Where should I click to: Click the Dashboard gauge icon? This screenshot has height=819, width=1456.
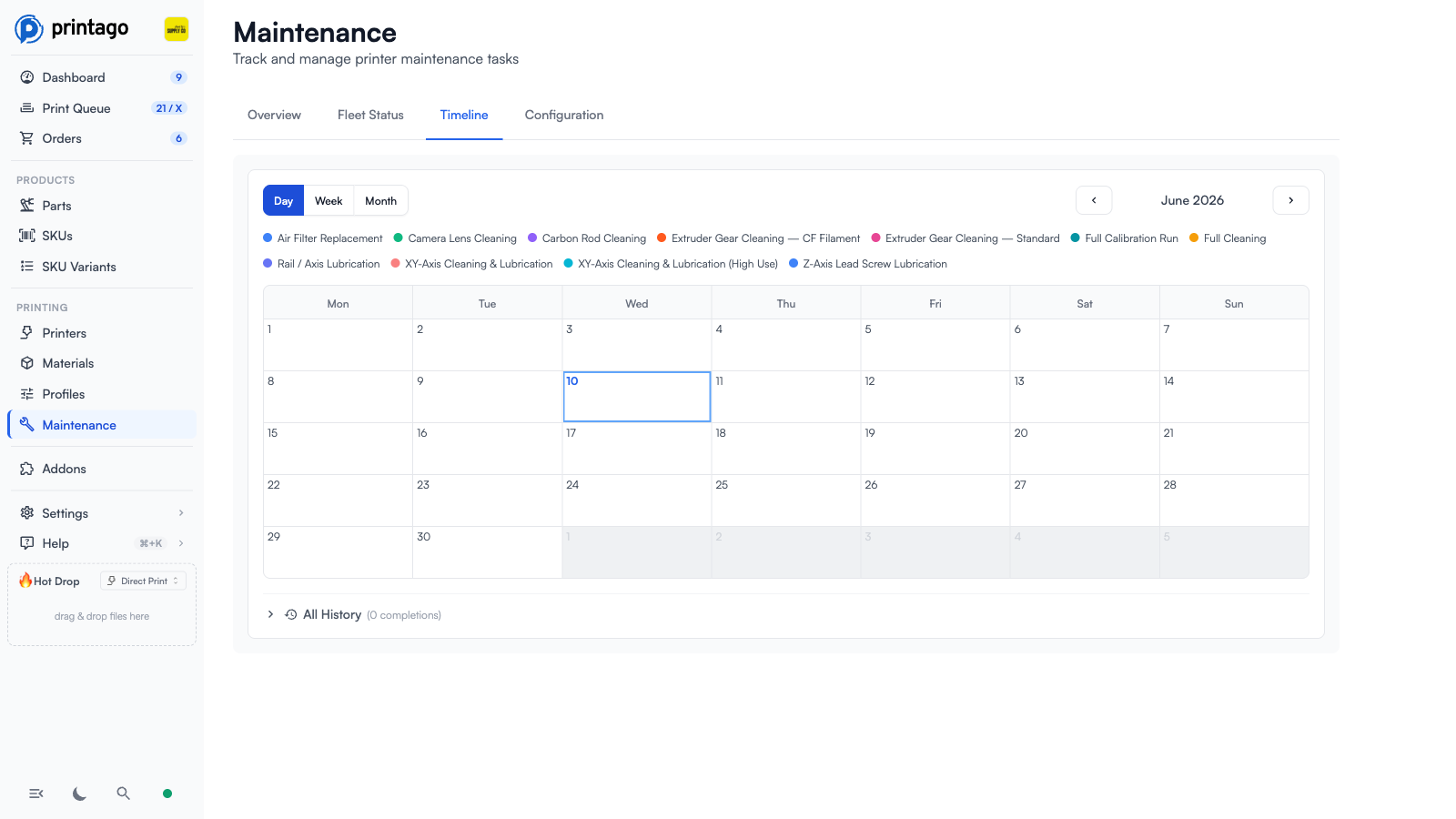tap(27, 77)
